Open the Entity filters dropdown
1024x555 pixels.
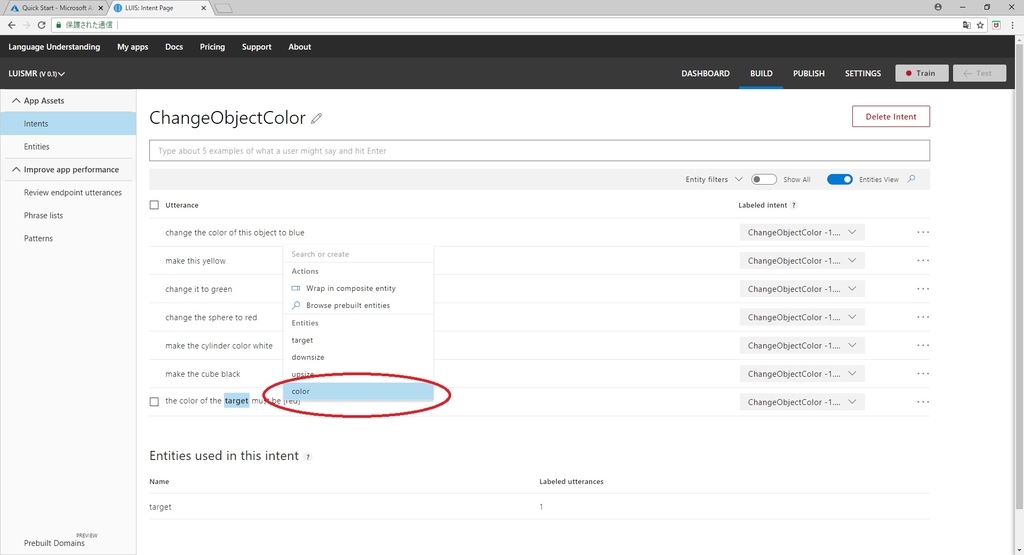pyautogui.click(x=713, y=180)
